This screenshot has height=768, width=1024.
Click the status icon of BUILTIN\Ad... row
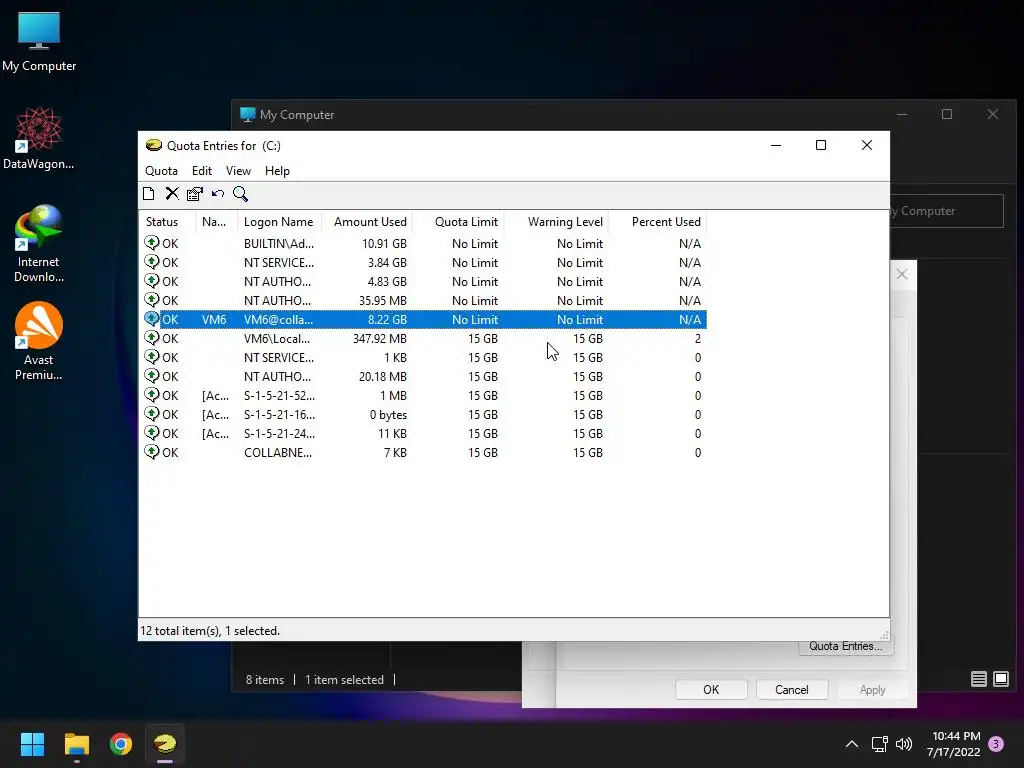[152, 243]
